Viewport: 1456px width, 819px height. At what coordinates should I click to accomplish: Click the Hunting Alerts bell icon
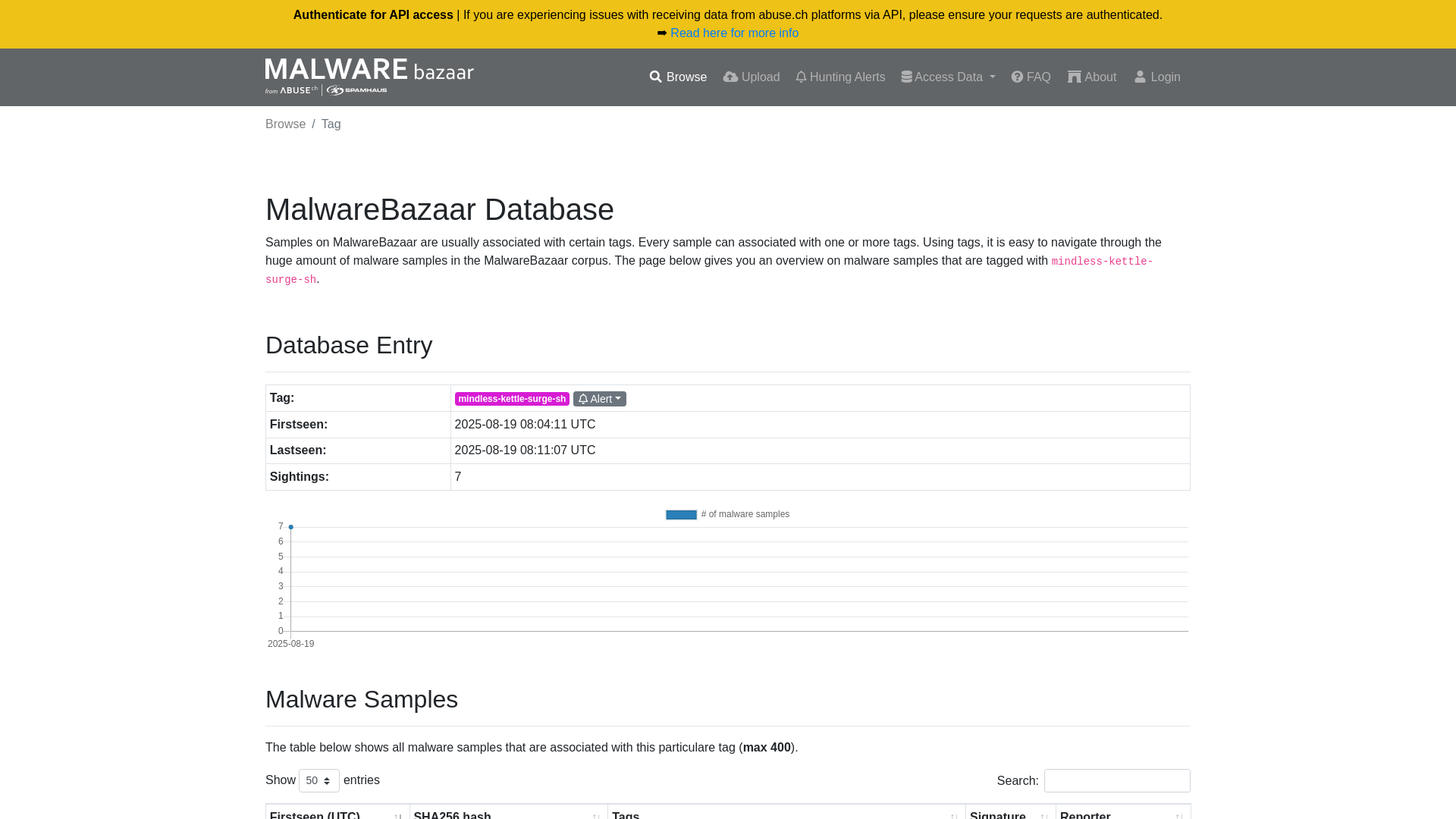click(x=801, y=77)
